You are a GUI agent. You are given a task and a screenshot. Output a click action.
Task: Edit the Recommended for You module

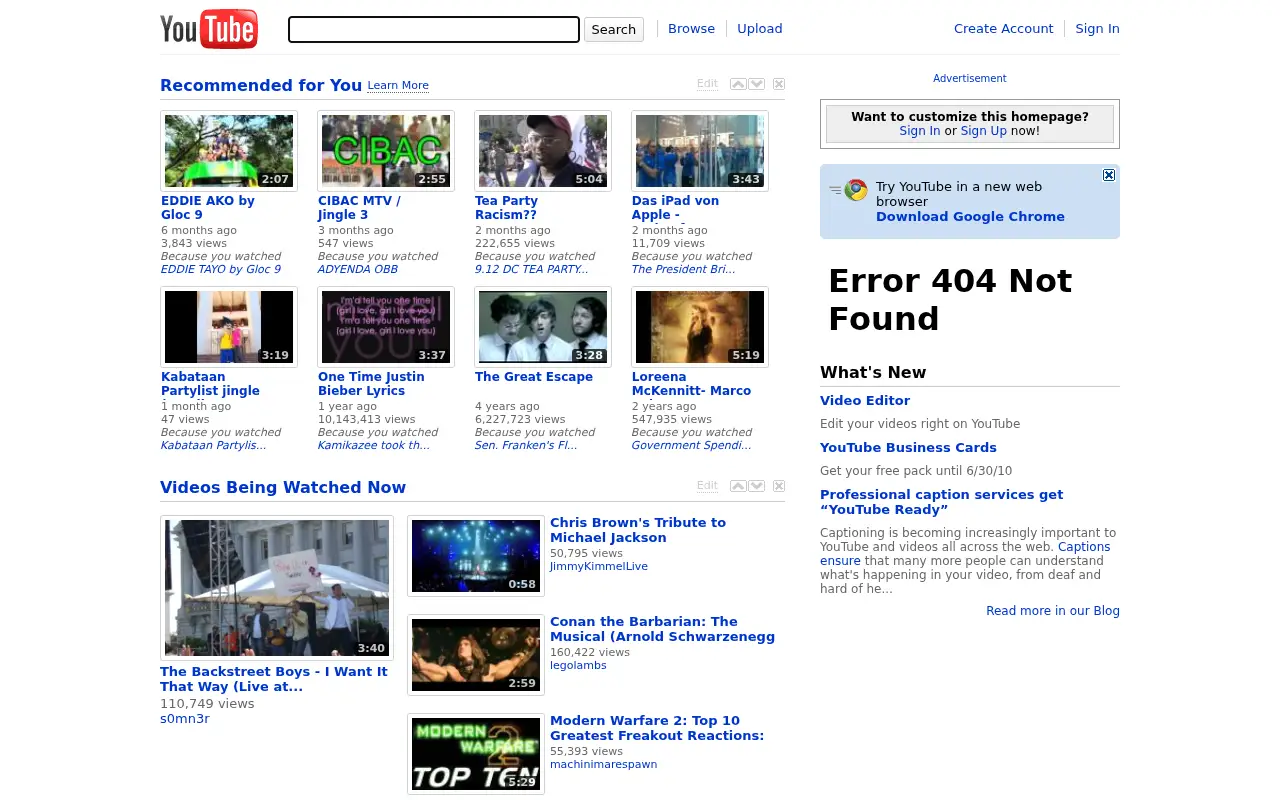tap(707, 84)
